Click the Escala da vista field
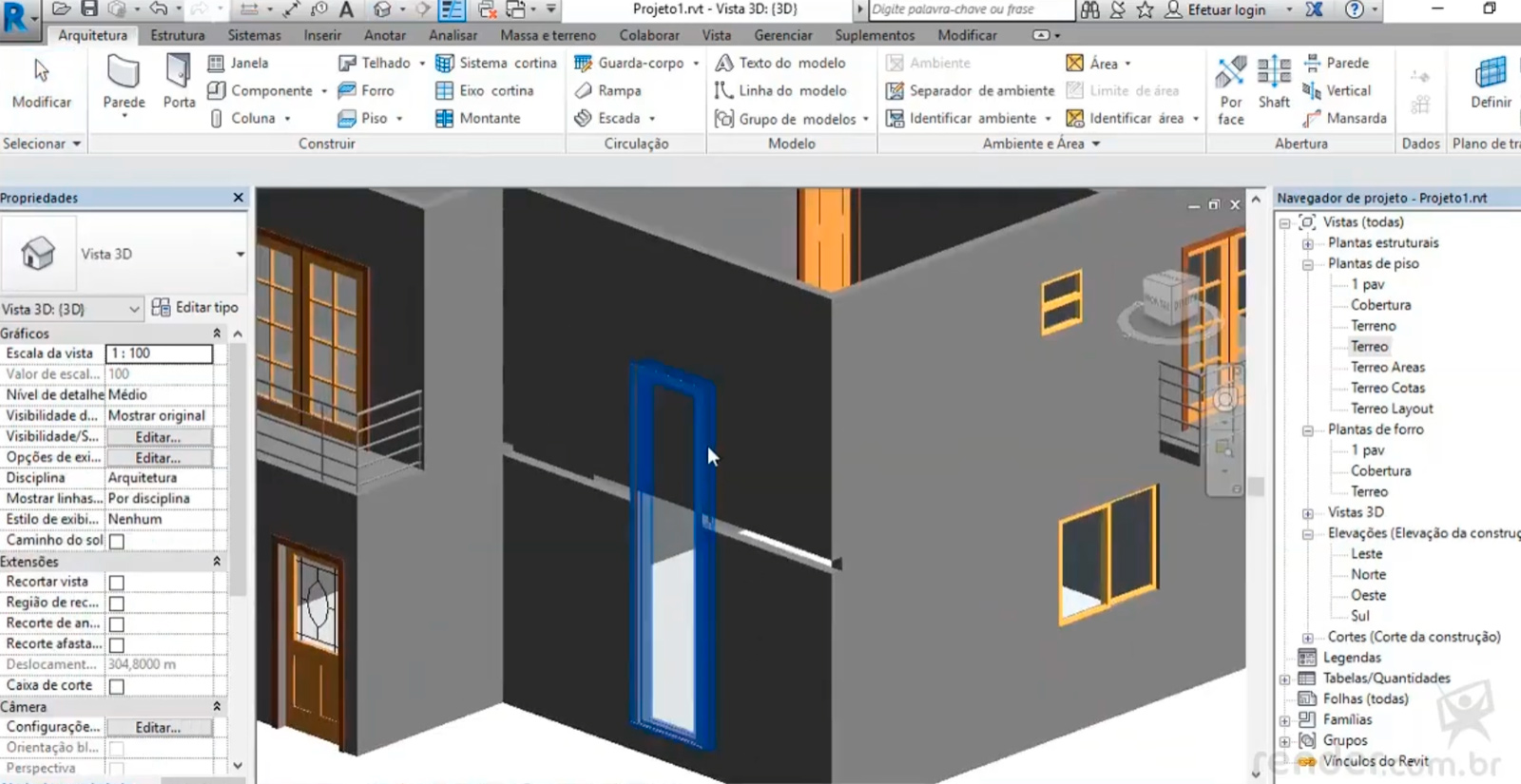This screenshot has height=784, width=1521. pyautogui.click(x=159, y=354)
